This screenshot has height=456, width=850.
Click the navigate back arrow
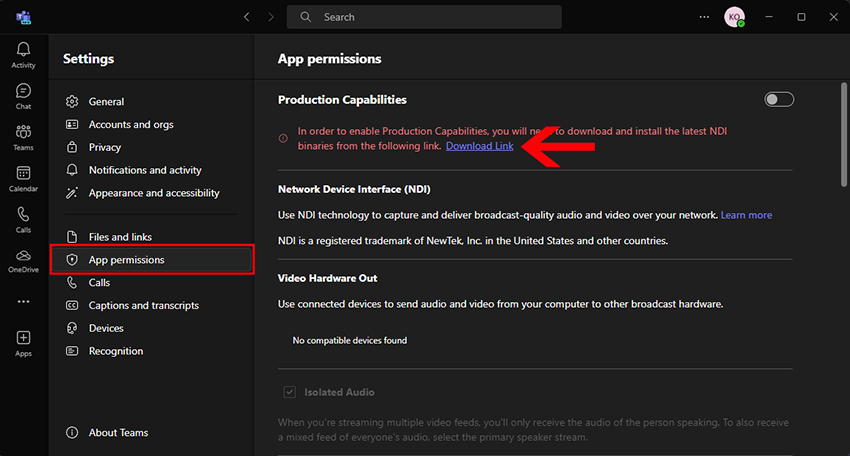(x=247, y=17)
